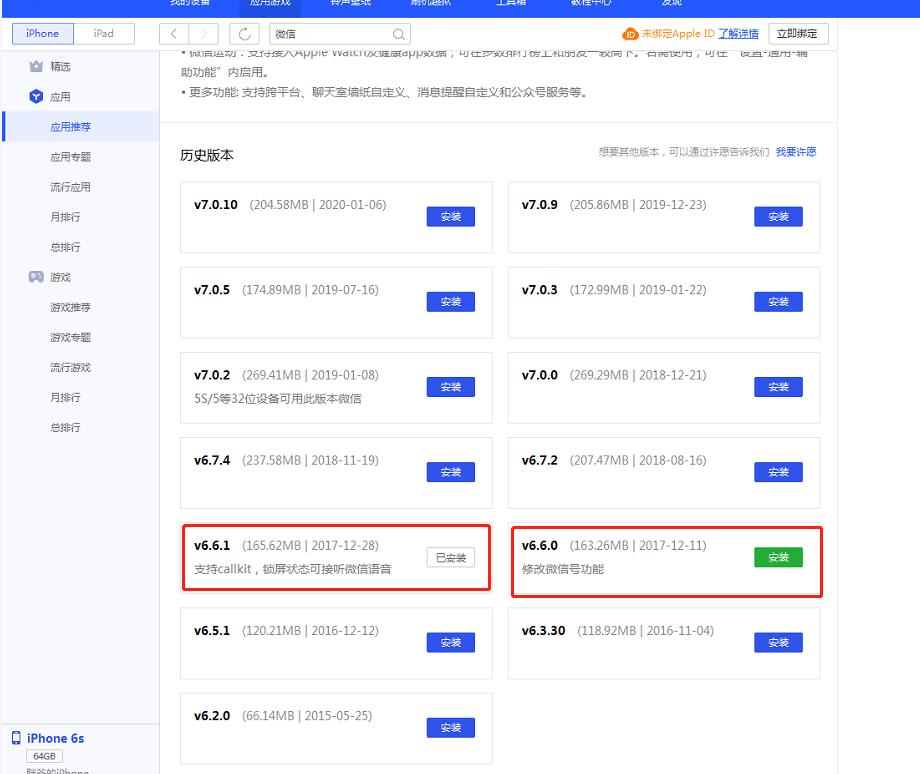Click the 应用 cube icon in sidebar
The height and width of the screenshot is (774, 920).
(37, 96)
